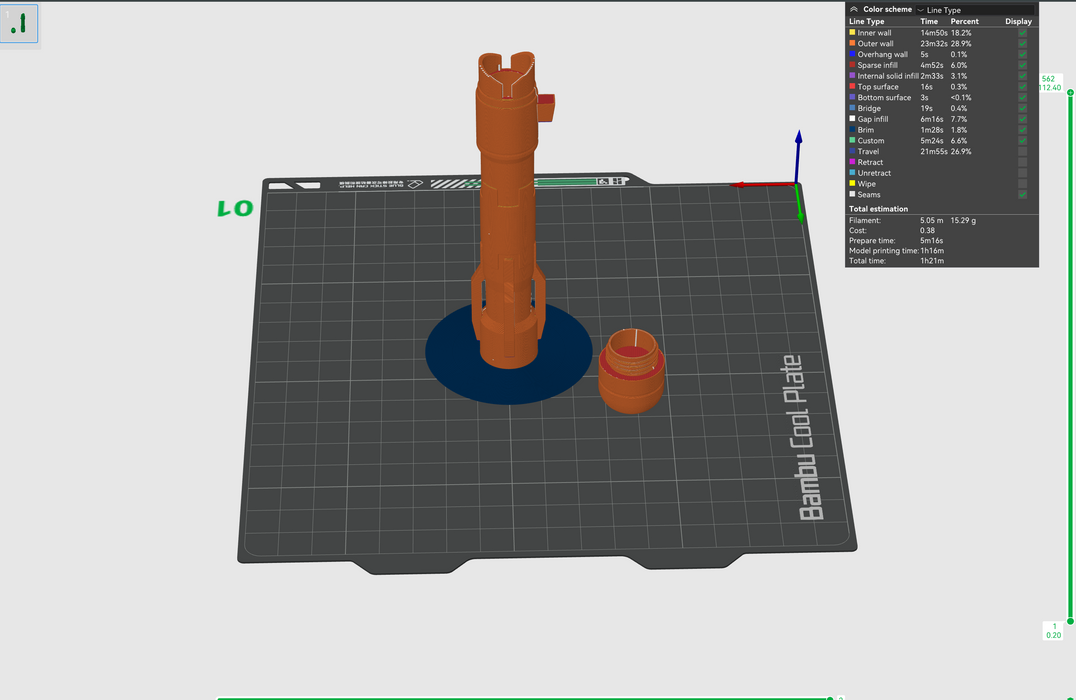This screenshot has height=700, width=1076.
Task: Click the Sparse infill color swatch
Action: pos(852,65)
